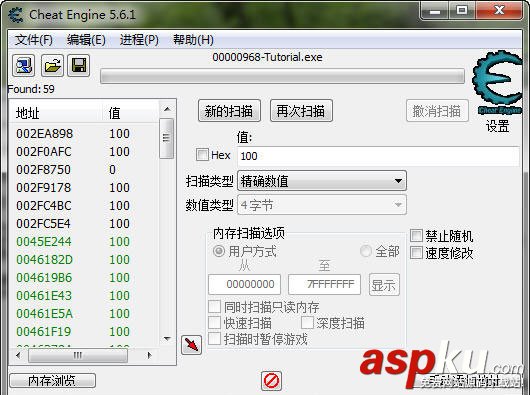The width and height of the screenshot is (530, 395).
Task: Select green address row 00461F19
Action: pos(85,331)
